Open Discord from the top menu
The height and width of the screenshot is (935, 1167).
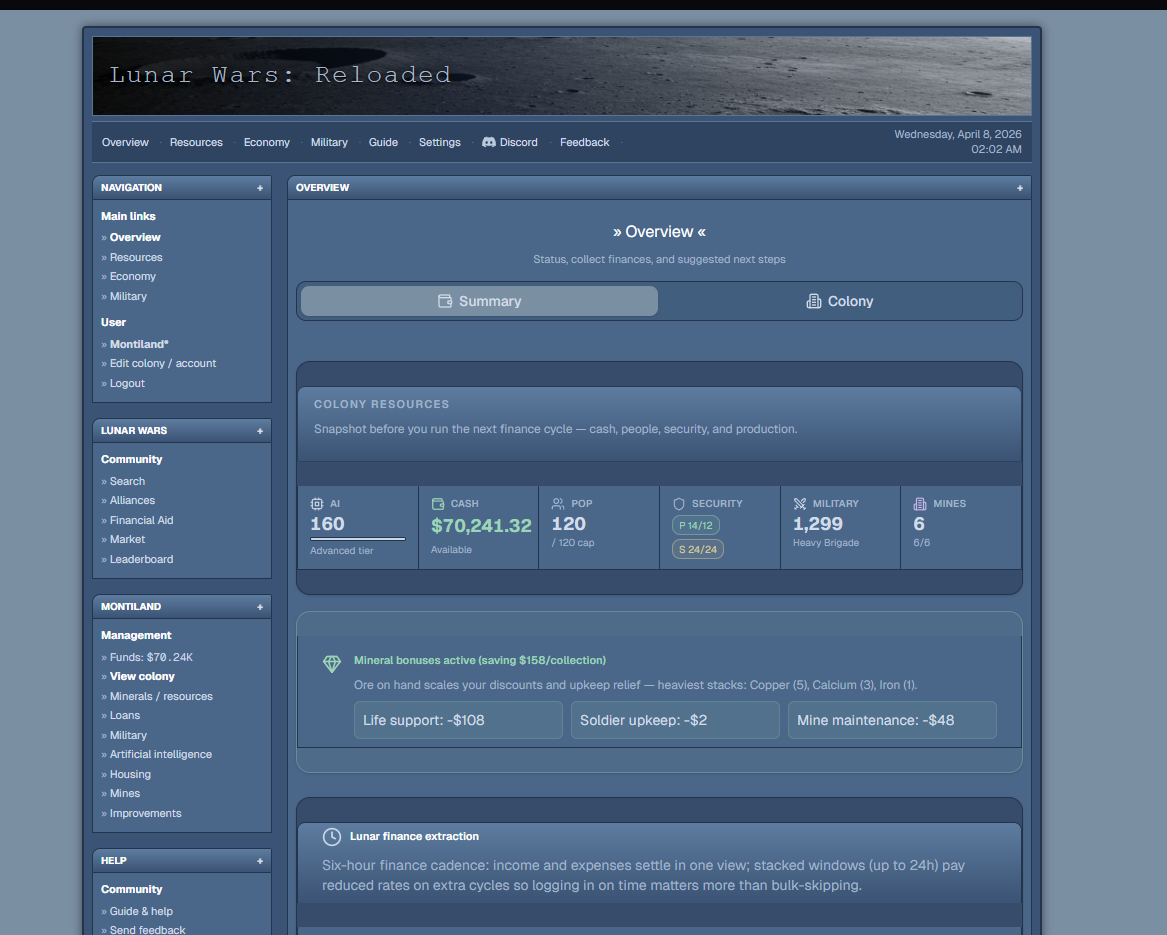pos(510,143)
